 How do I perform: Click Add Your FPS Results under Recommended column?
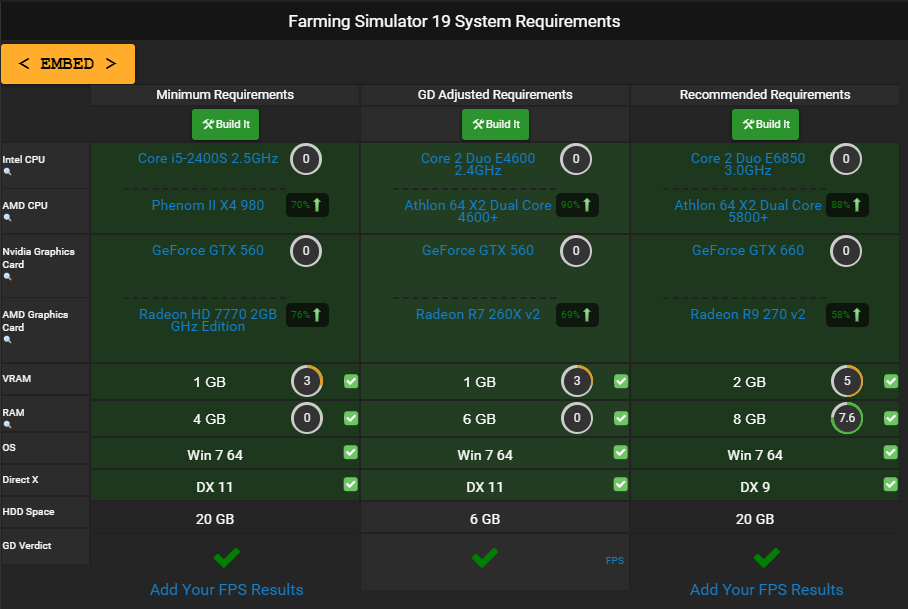(x=766, y=589)
